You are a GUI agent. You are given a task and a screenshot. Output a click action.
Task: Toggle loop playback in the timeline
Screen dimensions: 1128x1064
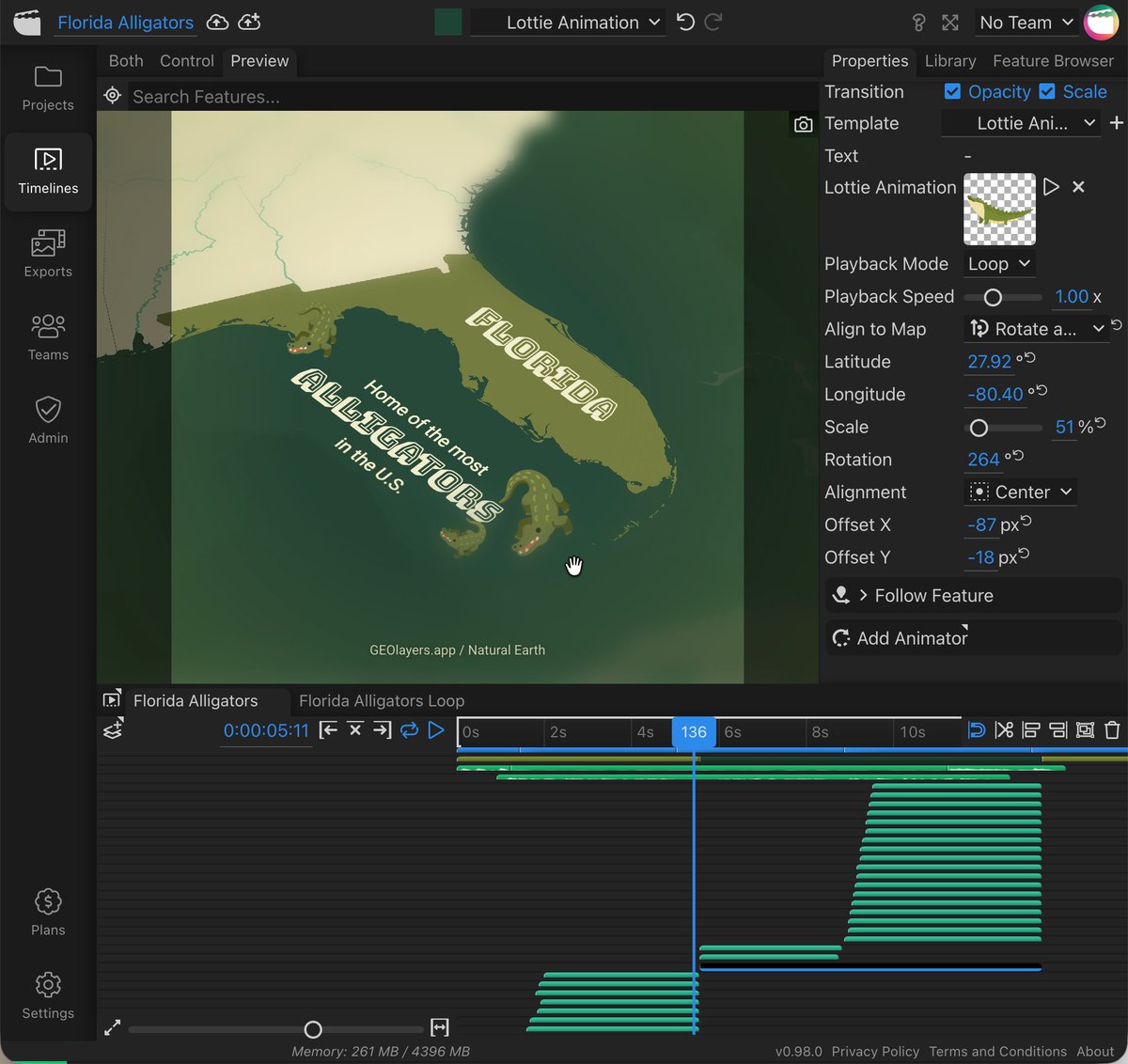coord(409,730)
